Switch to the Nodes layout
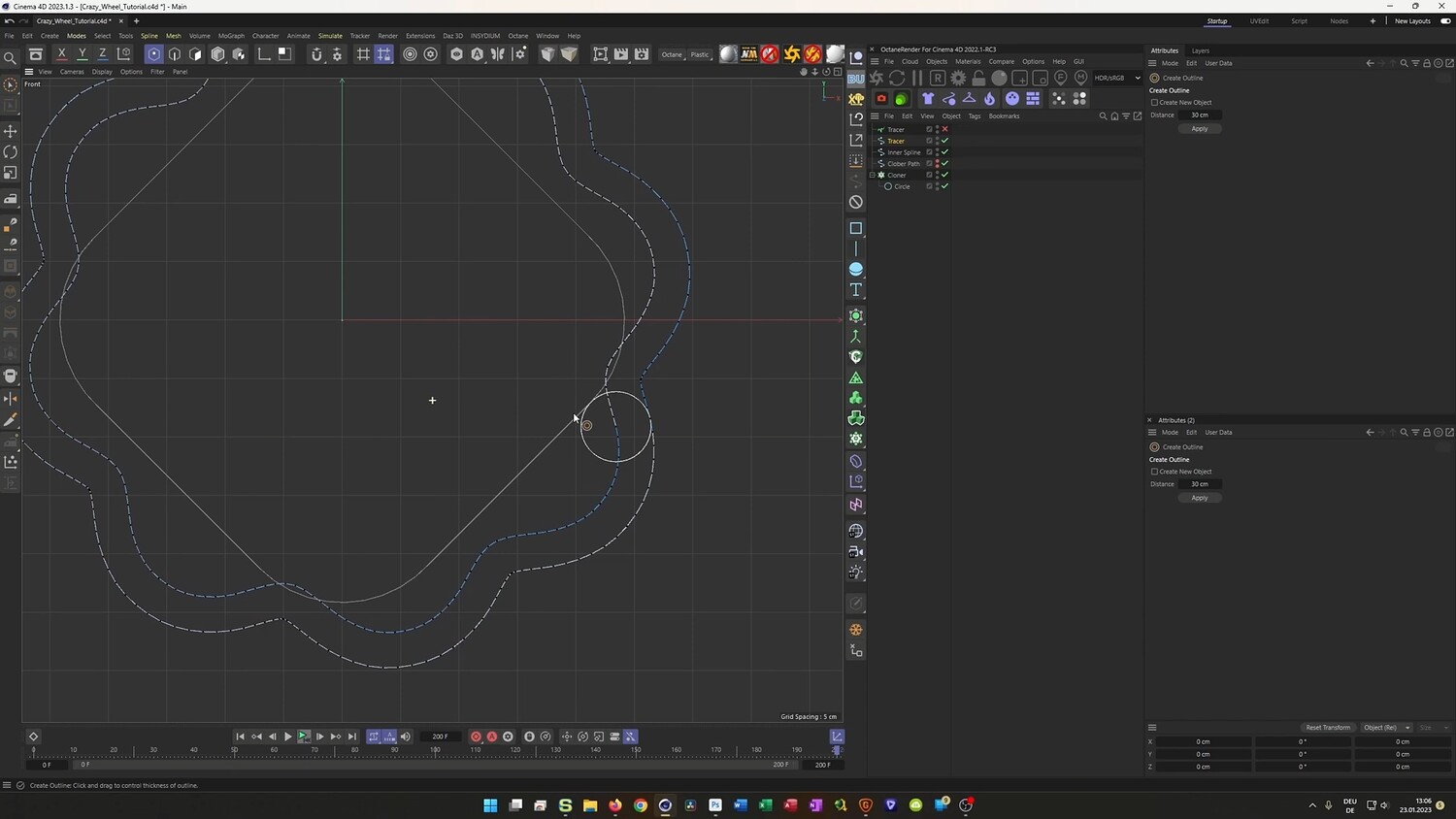This screenshot has width=1456, height=819. click(1339, 21)
